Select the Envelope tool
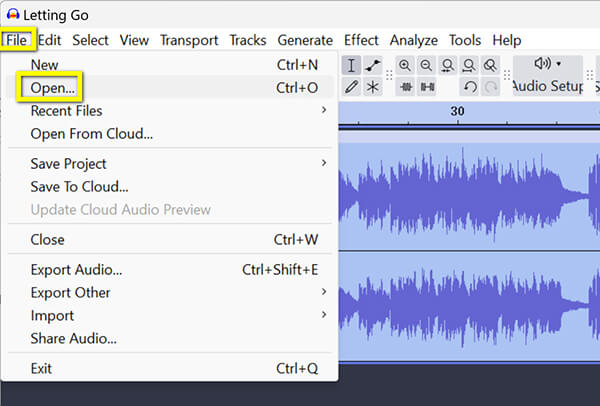The width and height of the screenshot is (600, 406). tap(372, 65)
